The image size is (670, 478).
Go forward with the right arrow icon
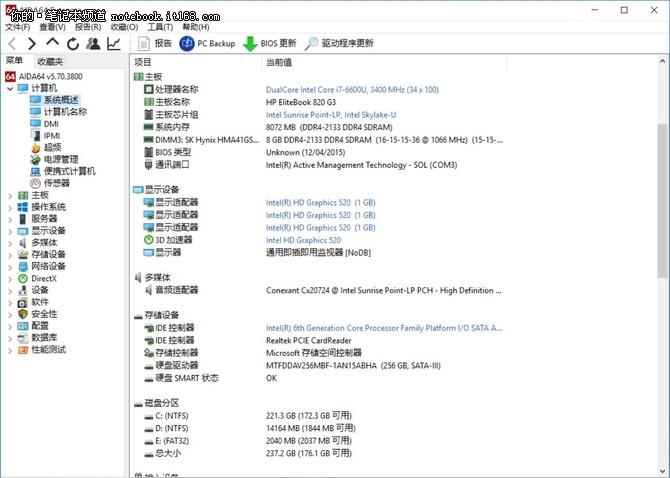32,43
